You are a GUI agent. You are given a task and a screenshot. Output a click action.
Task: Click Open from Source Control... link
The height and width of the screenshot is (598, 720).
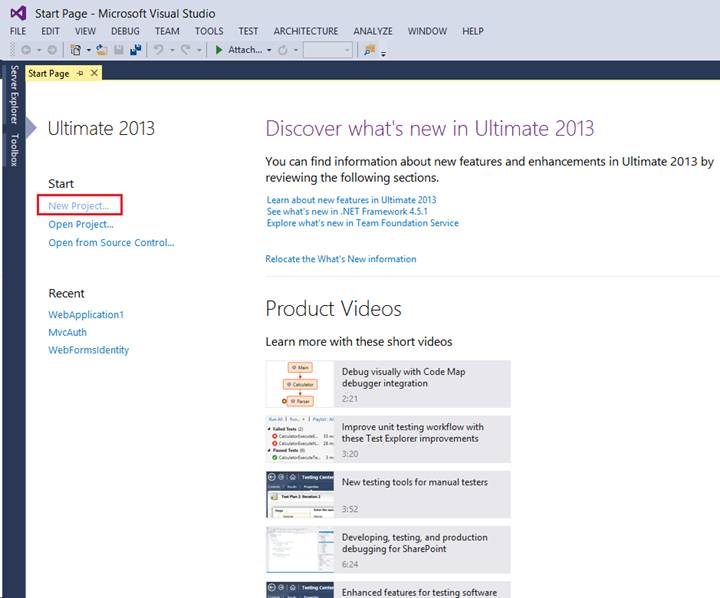(x=111, y=242)
